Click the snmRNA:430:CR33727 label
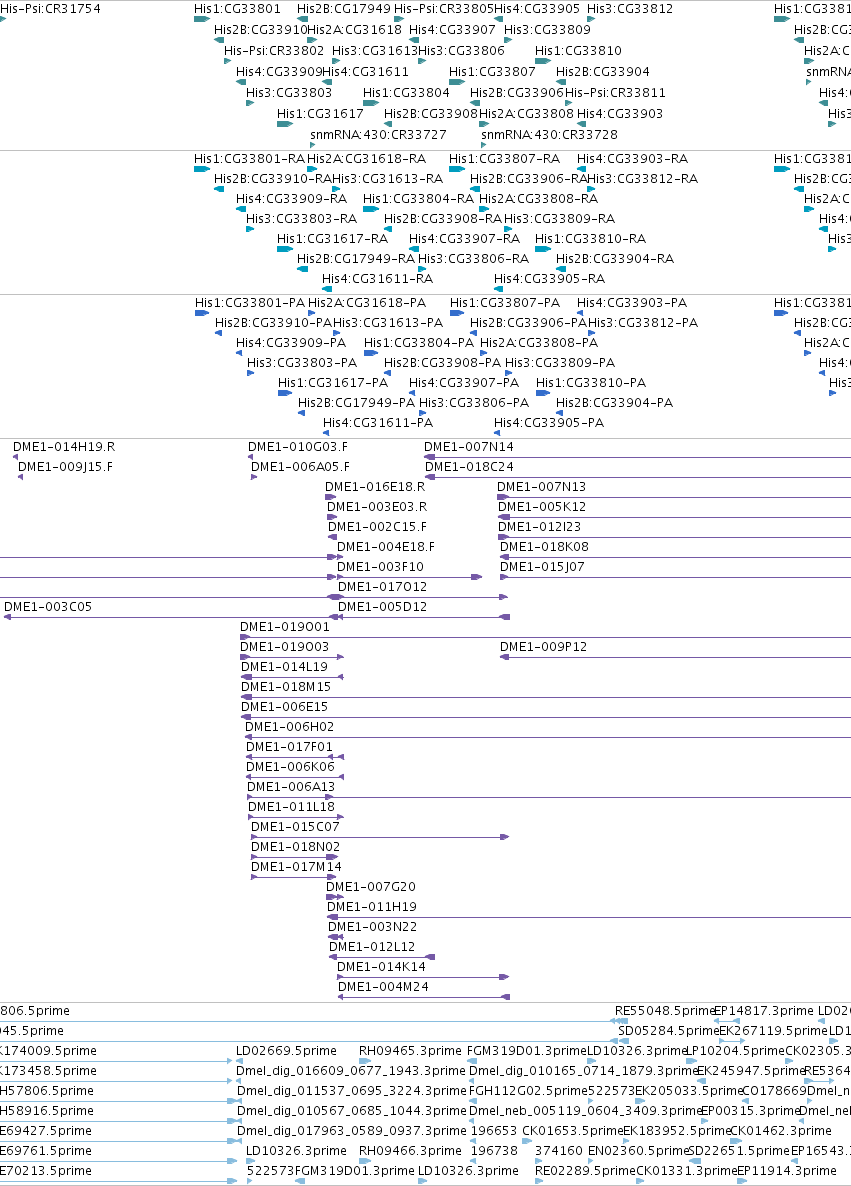Screen dimensions: 851x1186 [x=378, y=135]
